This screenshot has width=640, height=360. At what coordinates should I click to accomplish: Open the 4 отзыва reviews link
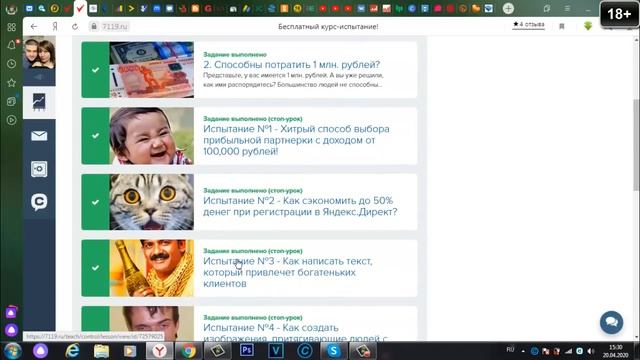(529, 24)
